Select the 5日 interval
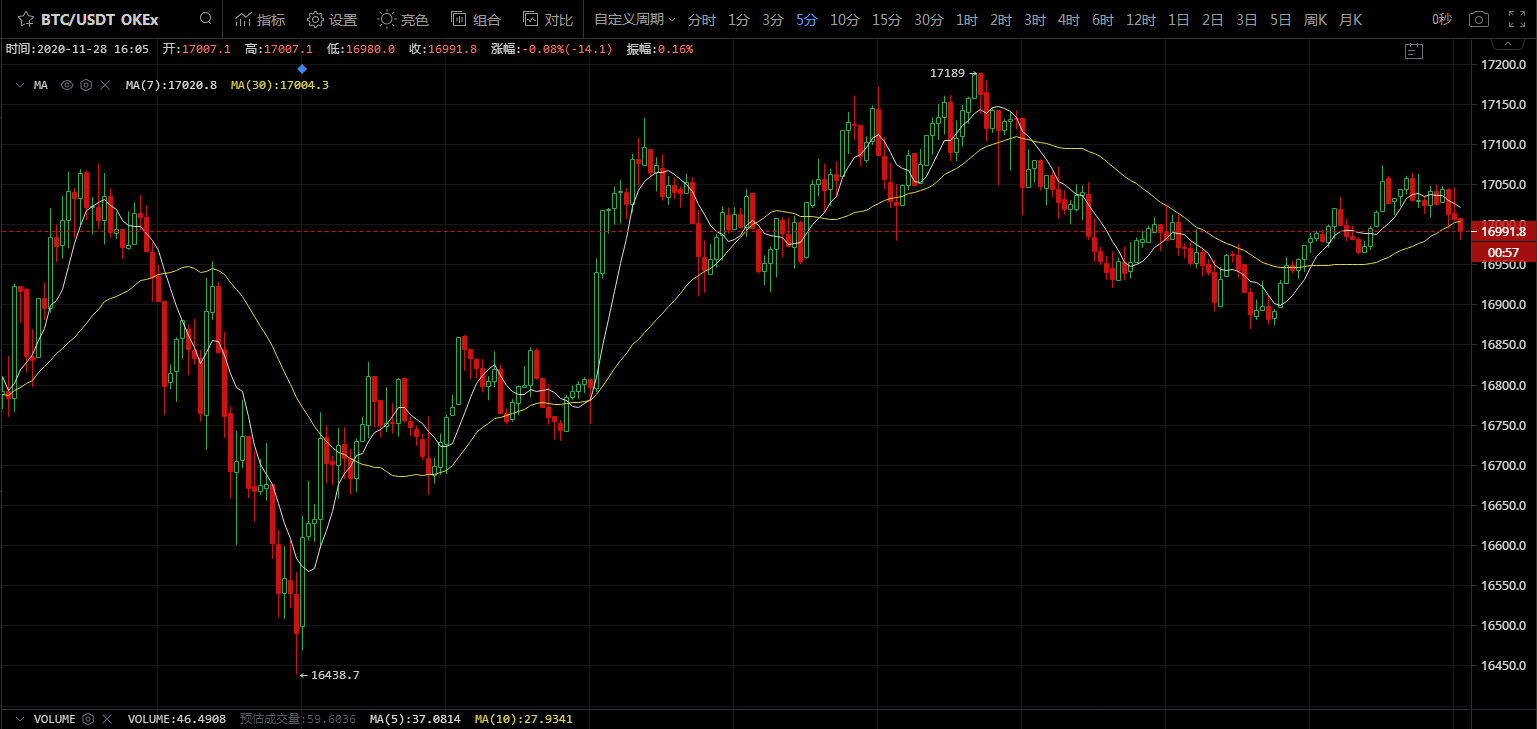This screenshot has height=729, width=1537. point(1281,19)
